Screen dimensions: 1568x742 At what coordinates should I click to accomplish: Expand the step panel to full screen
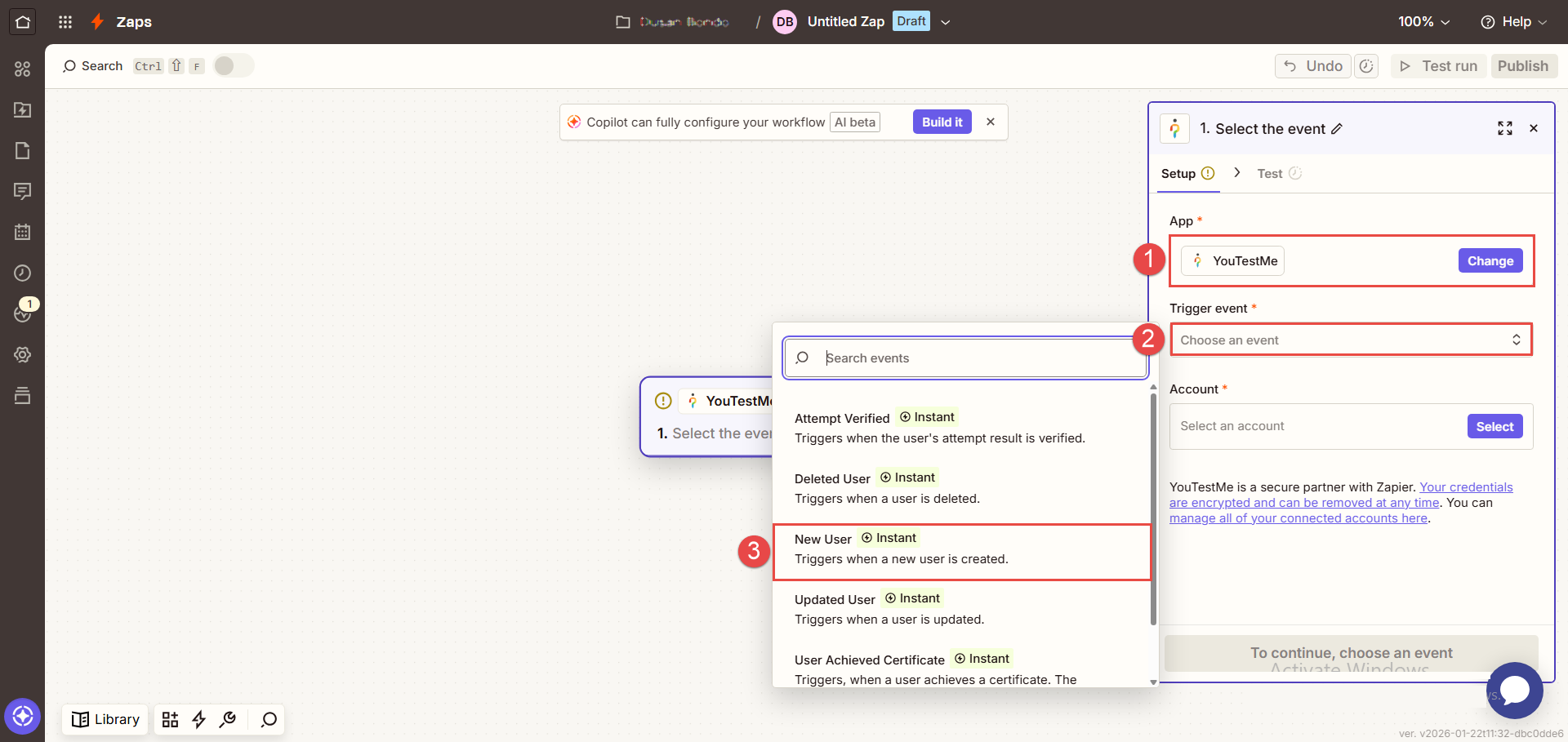[1505, 128]
